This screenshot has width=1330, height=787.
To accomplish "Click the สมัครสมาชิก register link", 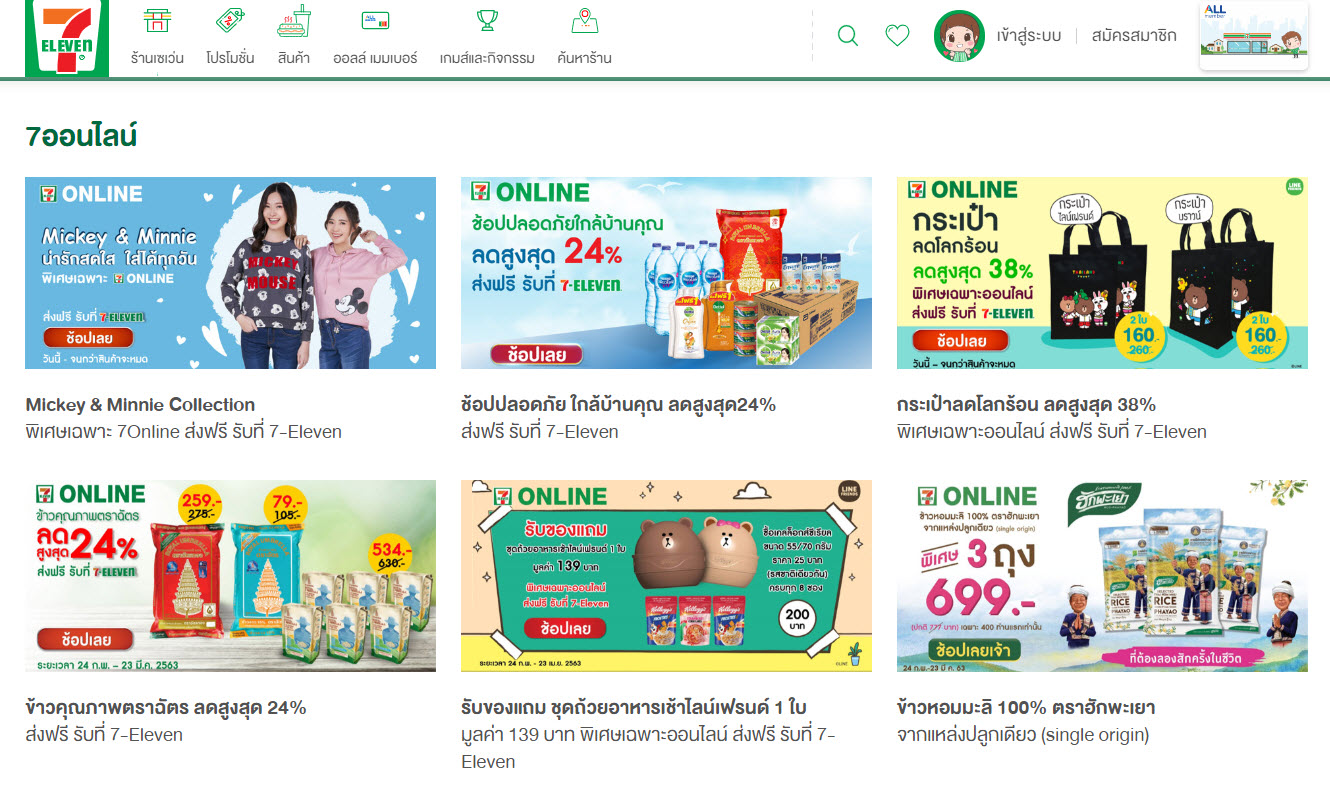I will [x=1134, y=36].
